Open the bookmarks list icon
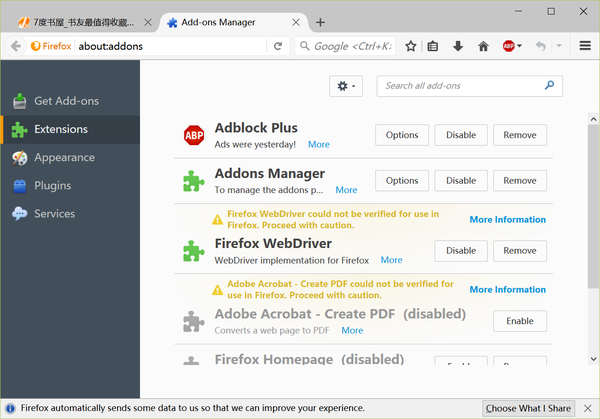The image size is (600, 419). coord(433,46)
